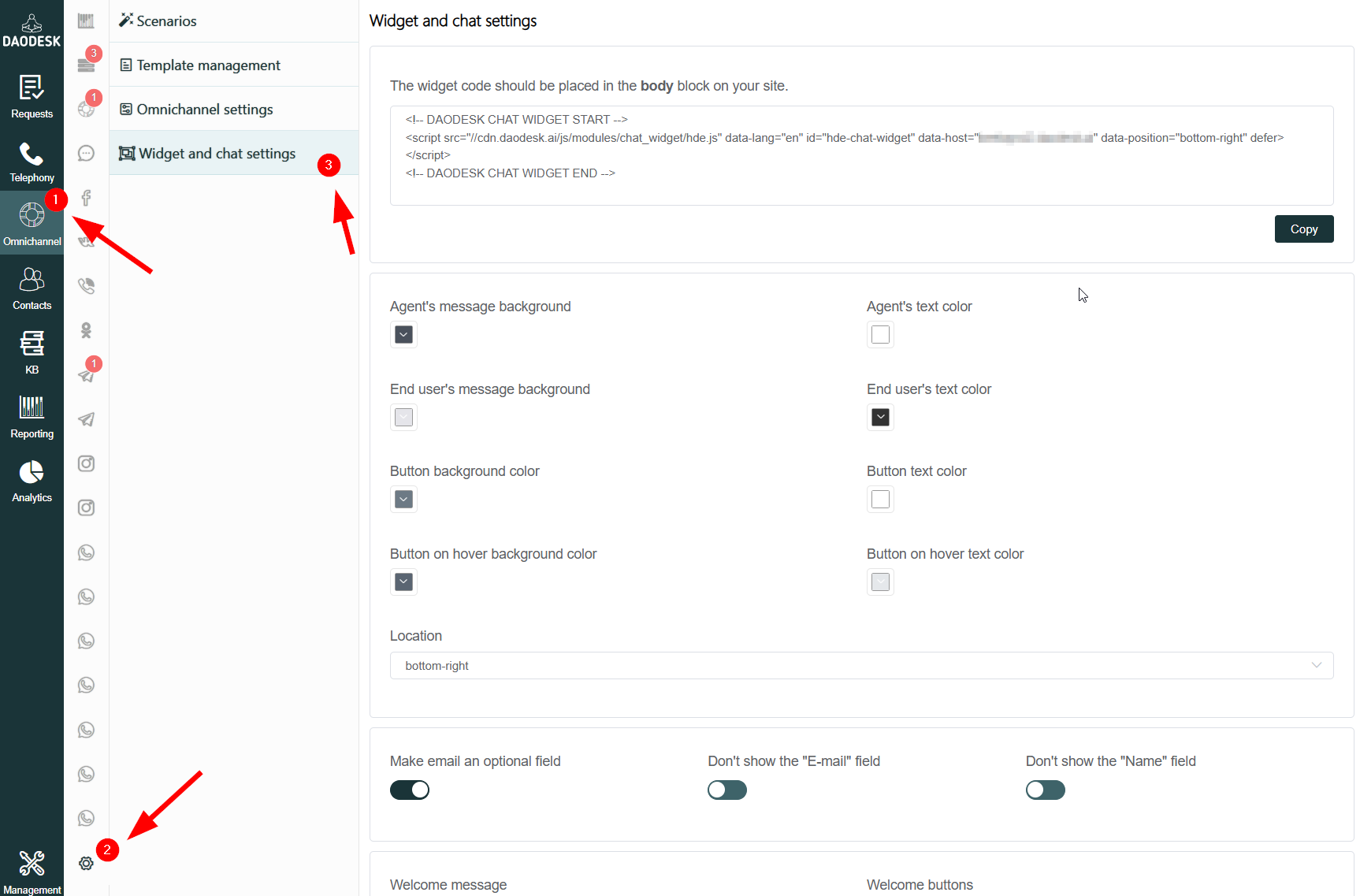Click the DAODESK logo
1360x896 pixels.
pyautogui.click(x=32, y=32)
